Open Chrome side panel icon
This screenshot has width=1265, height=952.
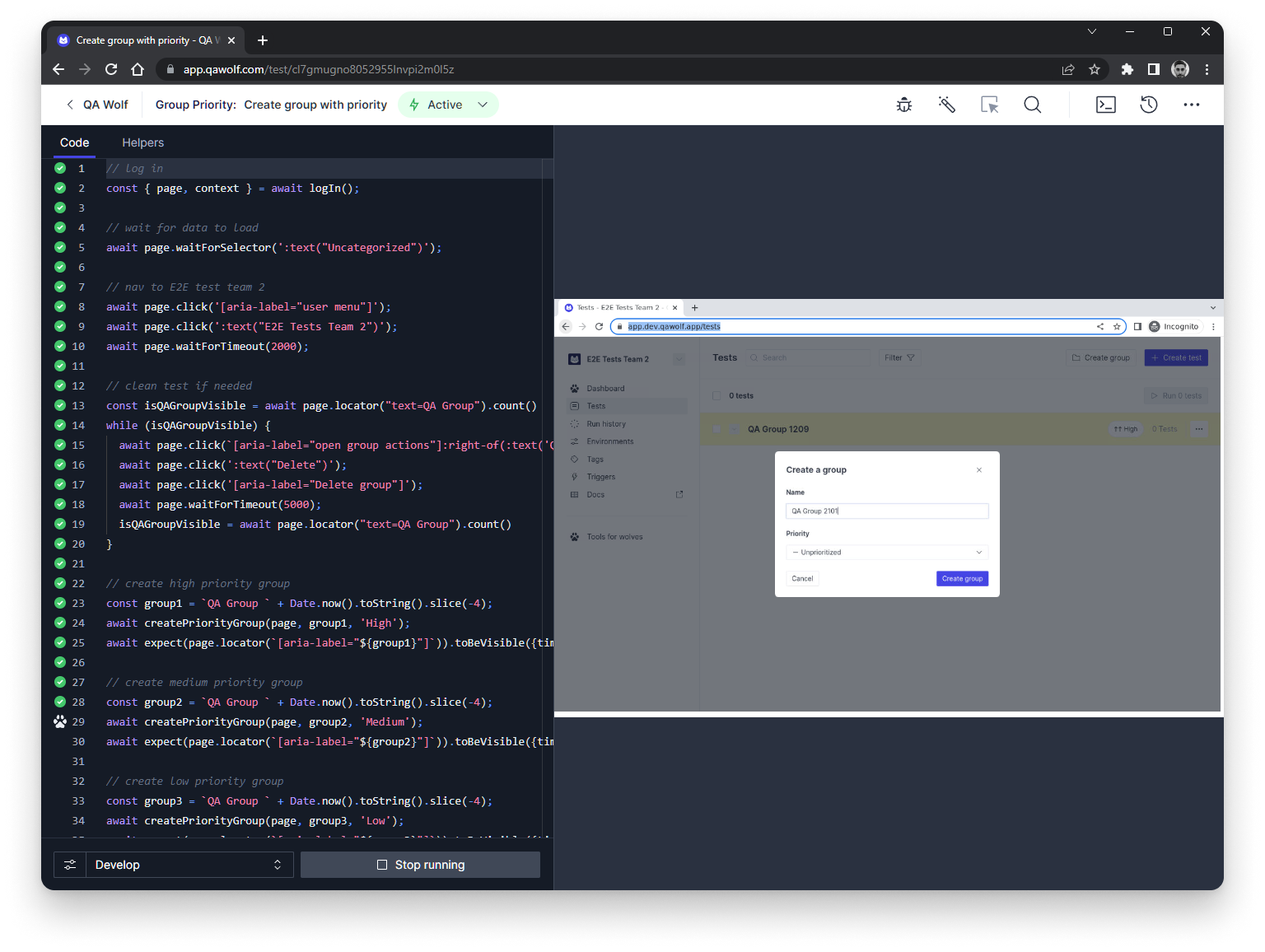coord(1154,69)
